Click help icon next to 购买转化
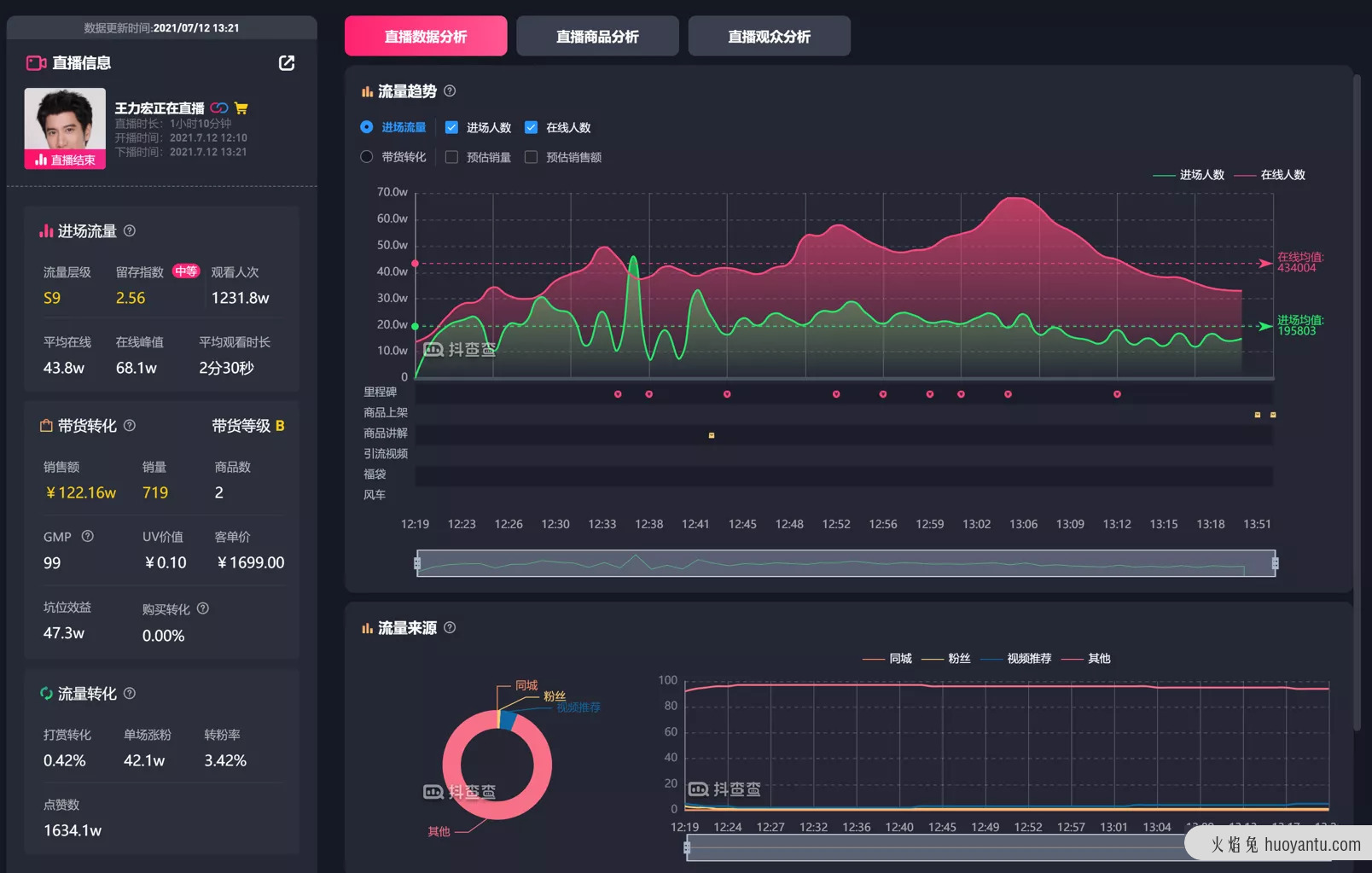1372x873 pixels. pos(203,608)
